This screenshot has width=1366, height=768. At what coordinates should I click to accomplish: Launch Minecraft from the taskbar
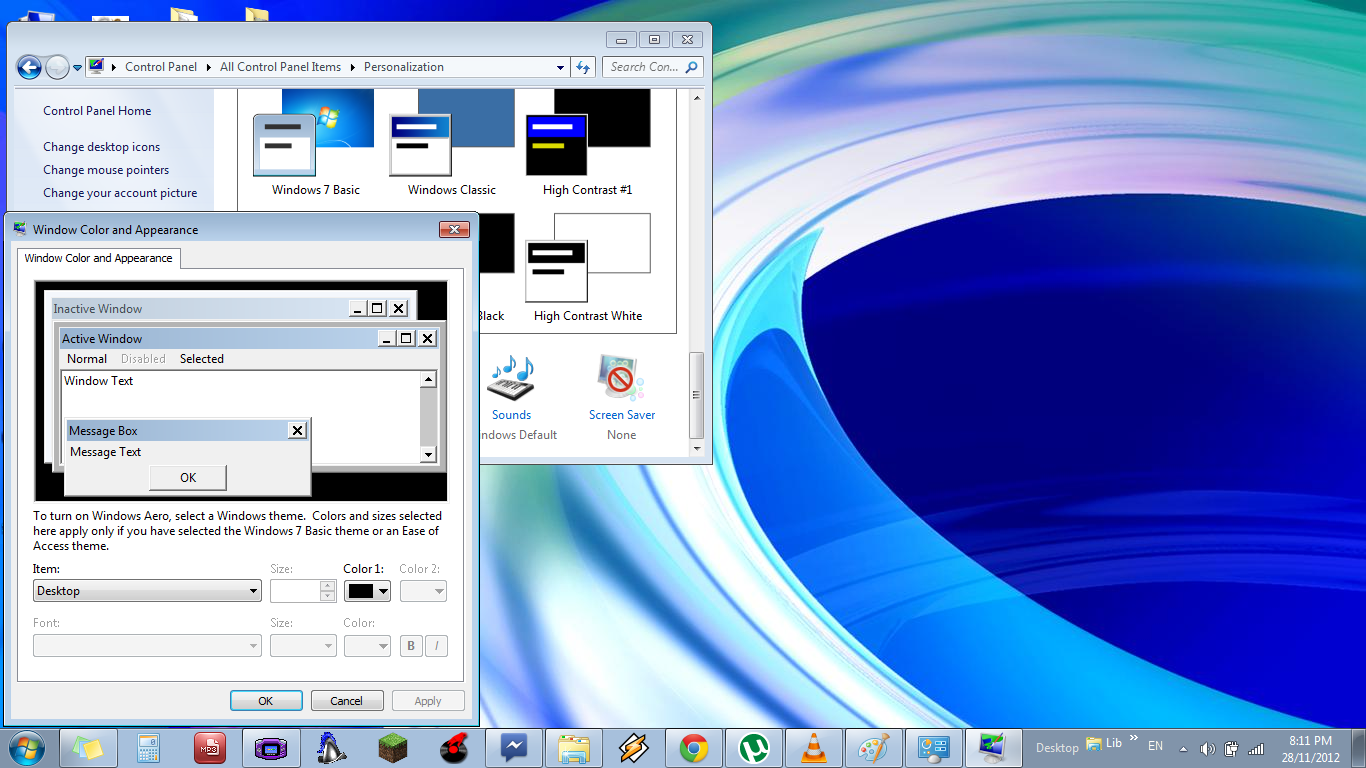[x=392, y=747]
